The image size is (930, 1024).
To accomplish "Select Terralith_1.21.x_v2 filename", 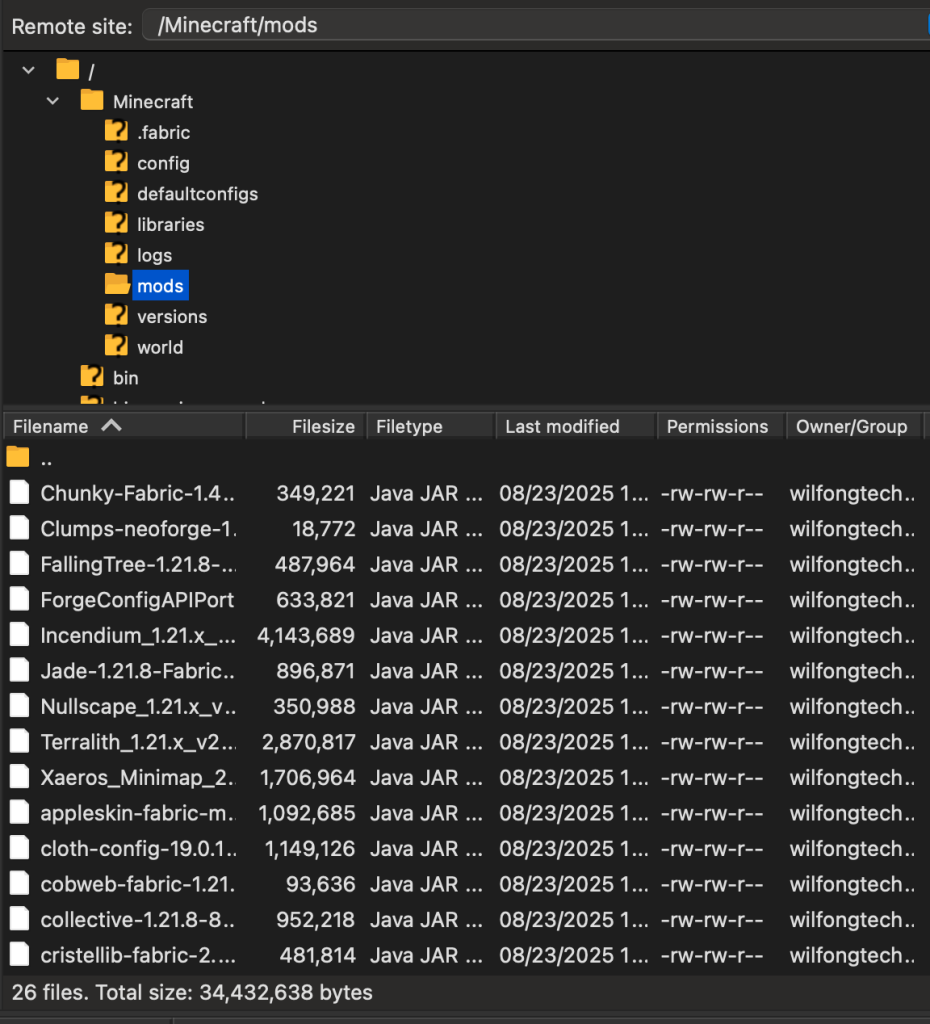I will tap(138, 743).
